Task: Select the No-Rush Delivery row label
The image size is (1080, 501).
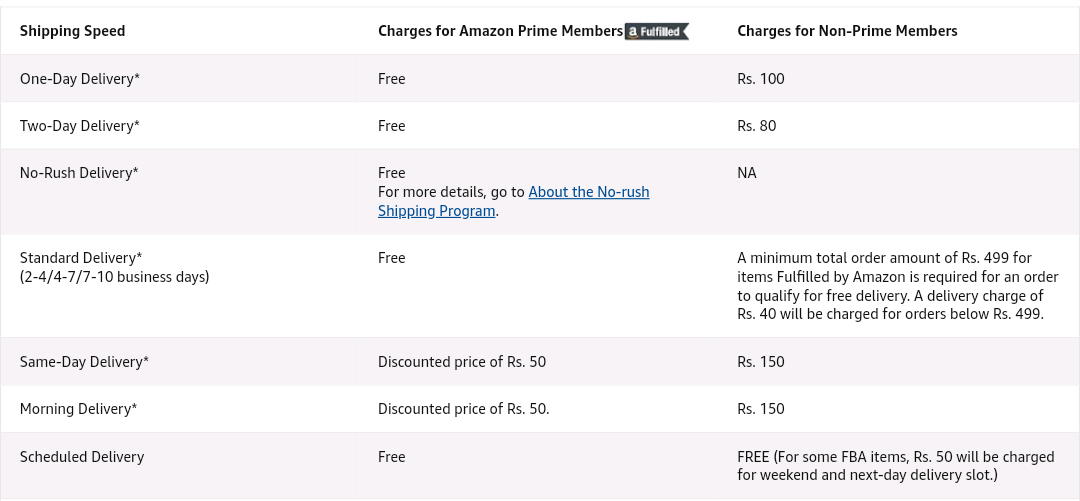Action: (79, 172)
